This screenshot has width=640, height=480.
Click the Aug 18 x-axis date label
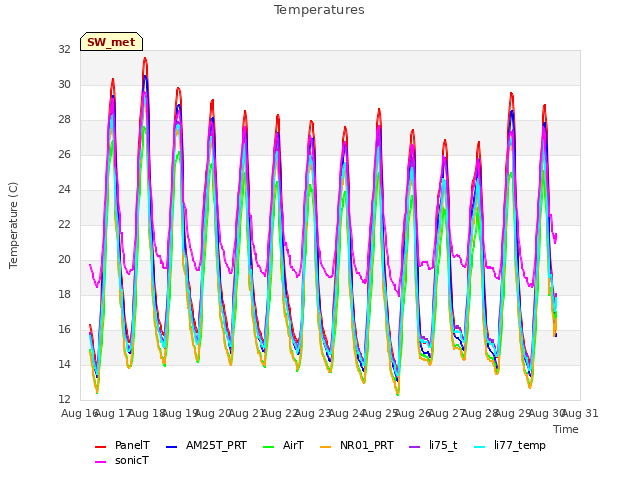click(147, 413)
